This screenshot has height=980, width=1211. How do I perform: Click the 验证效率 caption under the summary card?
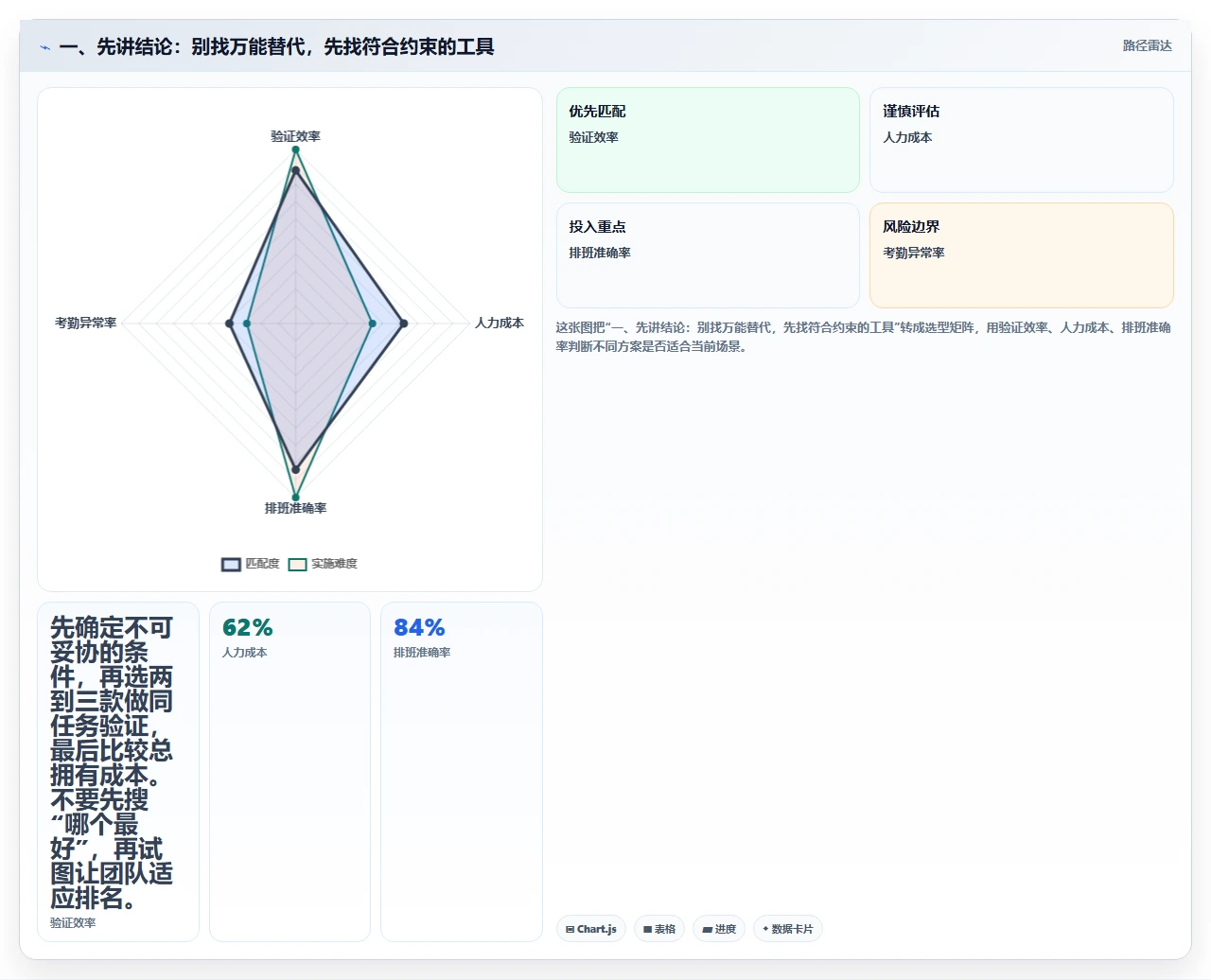tap(73, 922)
